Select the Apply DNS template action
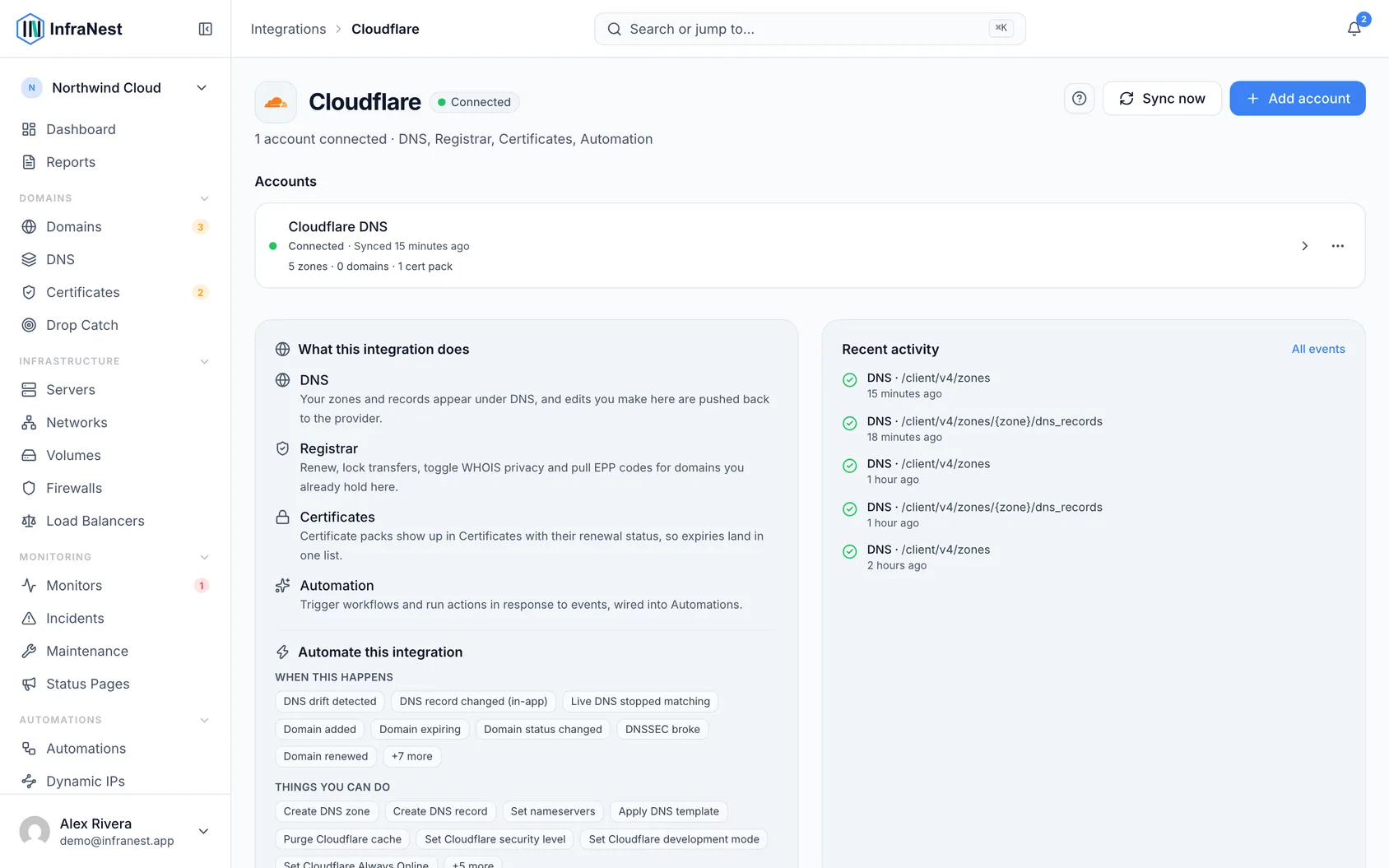The width and height of the screenshot is (1389, 868). 669,811
